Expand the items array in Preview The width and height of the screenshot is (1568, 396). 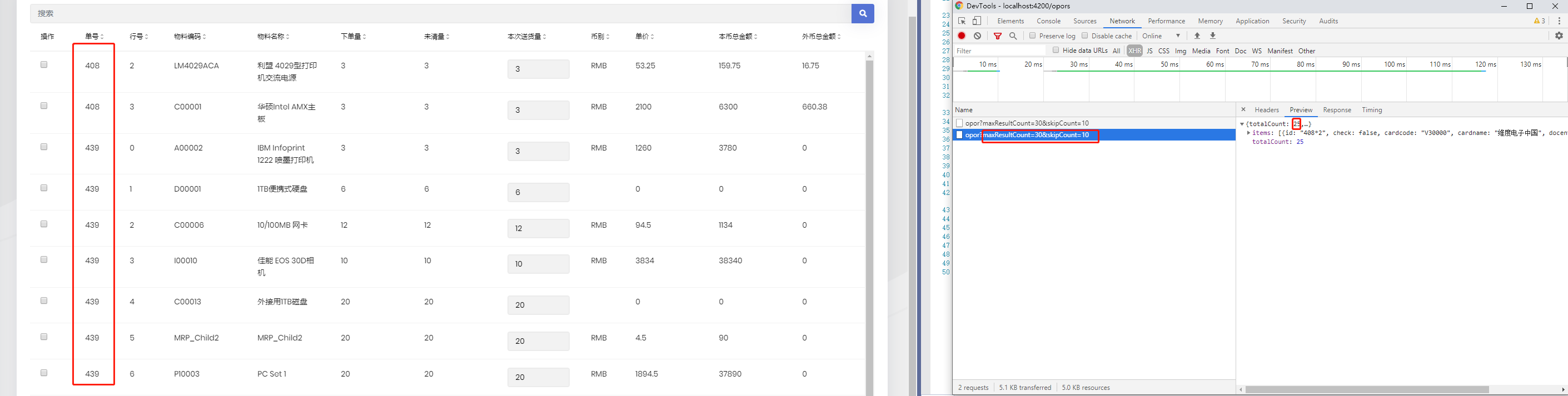[1248, 133]
